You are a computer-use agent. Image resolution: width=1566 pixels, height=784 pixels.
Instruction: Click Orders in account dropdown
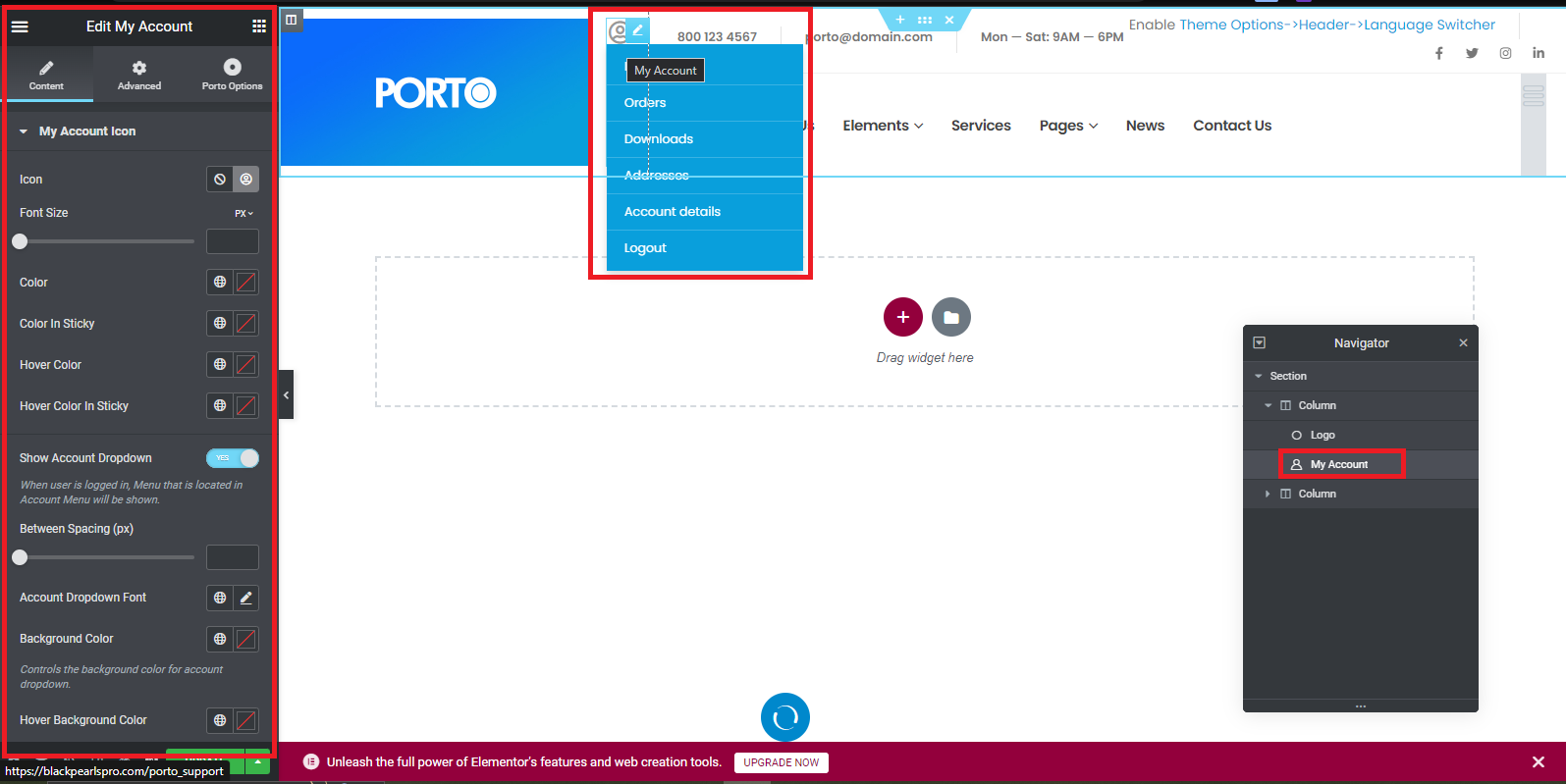point(645,103)
